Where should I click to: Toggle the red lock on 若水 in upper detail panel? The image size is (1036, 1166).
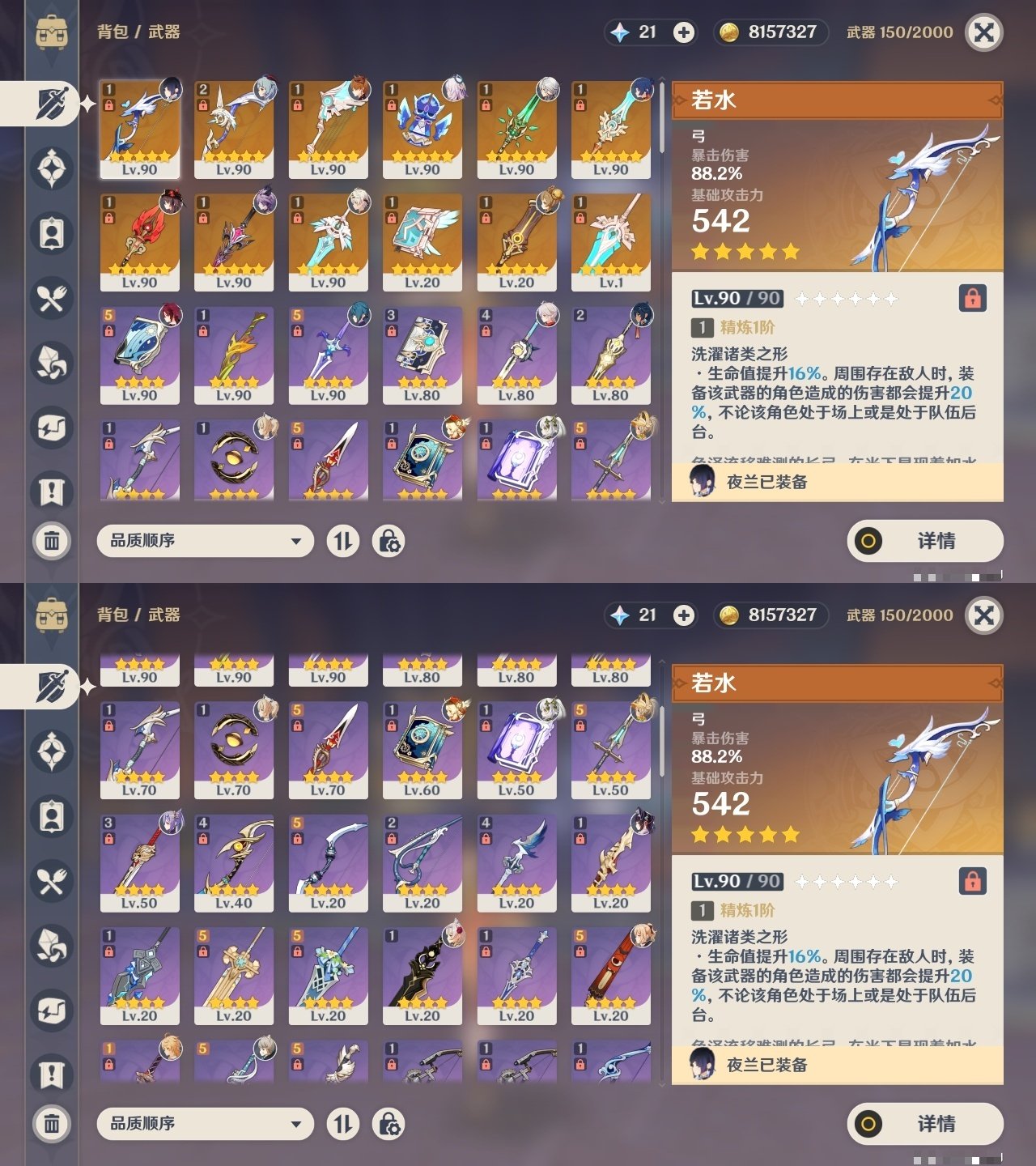click(973, 298)
